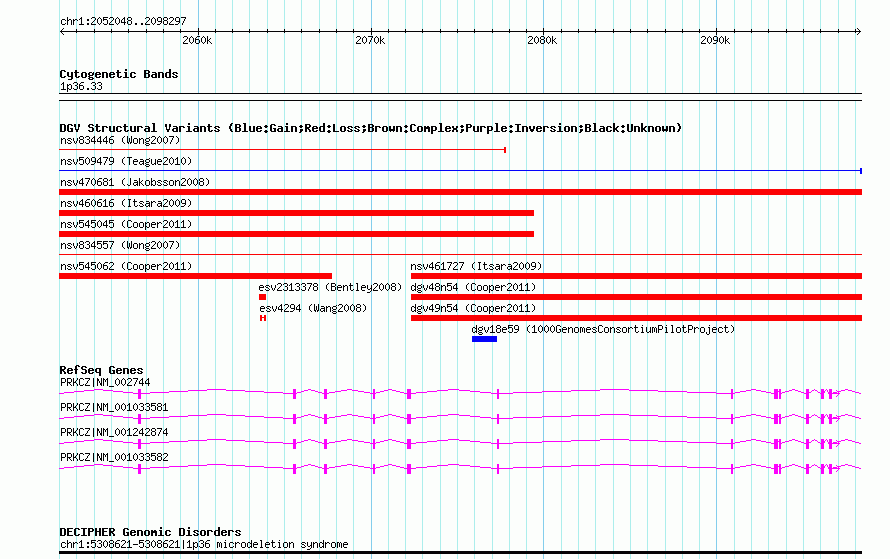Select the red nsv461727 loss bar
Screen dimensions: 890x559
coord(636,276)
